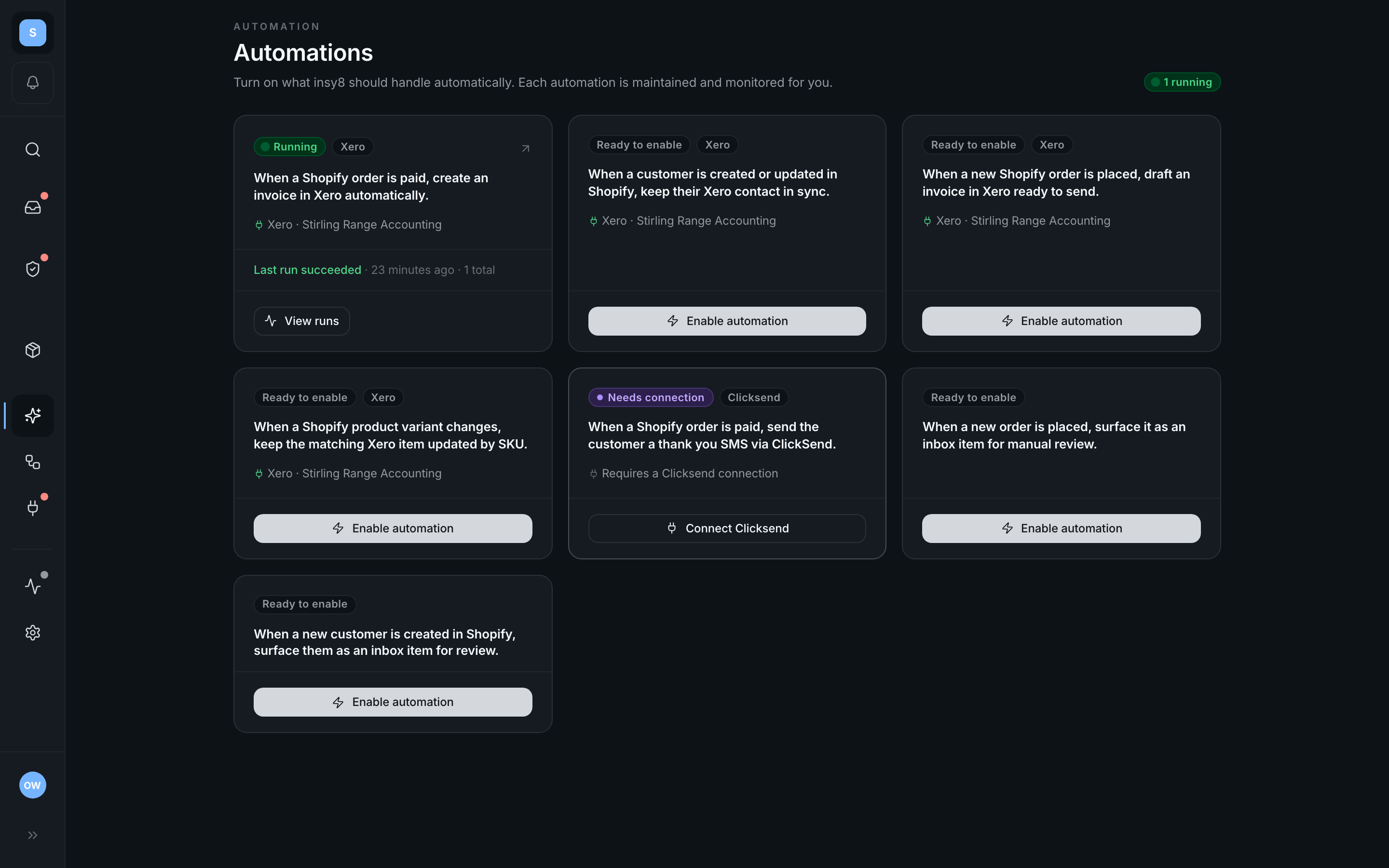Open the plug connections sidebar icon
This screenshot has height=868, width=1389.
pos(33,507)
